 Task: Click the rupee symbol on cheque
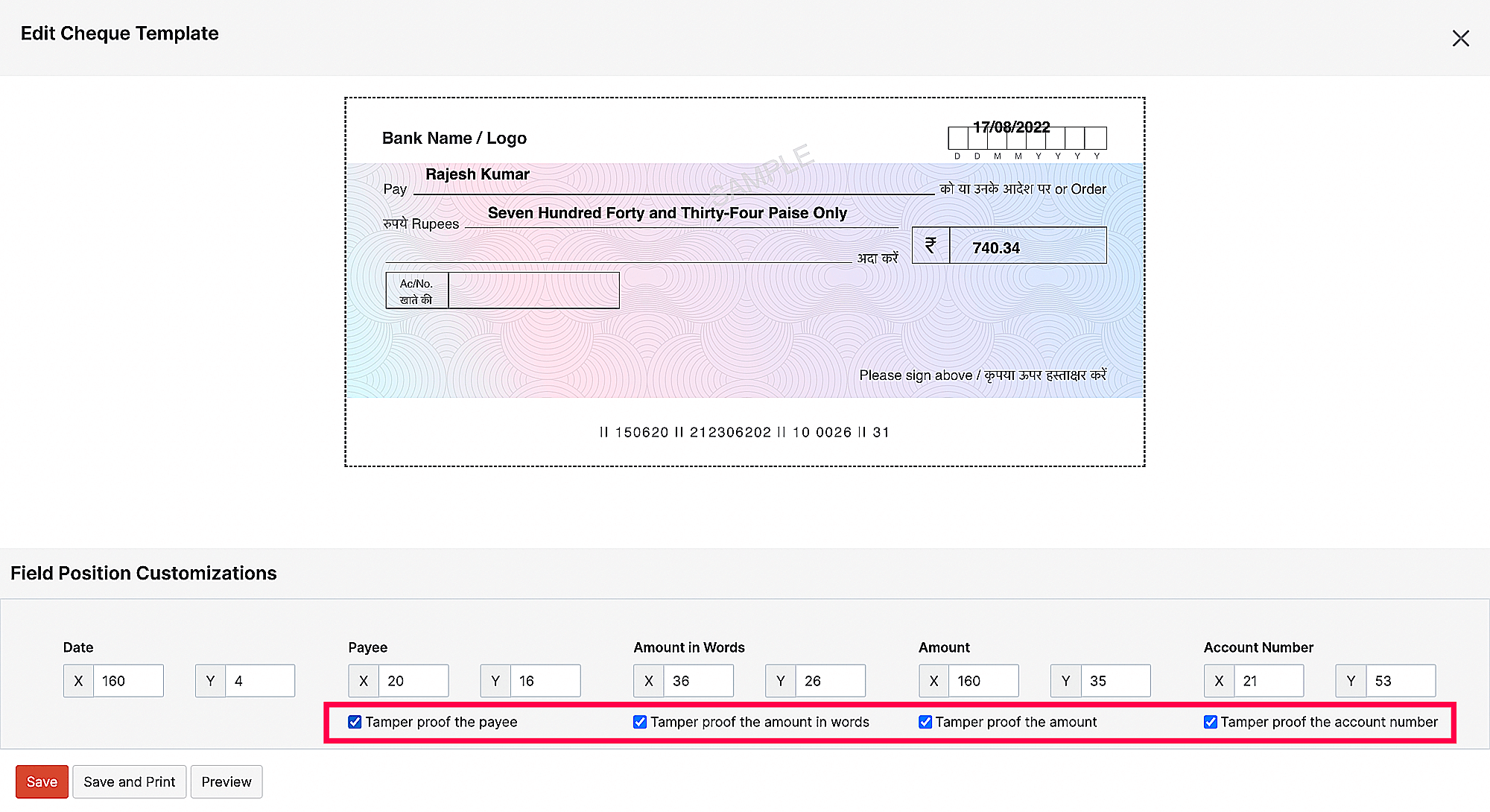pyautogui.click(x=931, y=245)
